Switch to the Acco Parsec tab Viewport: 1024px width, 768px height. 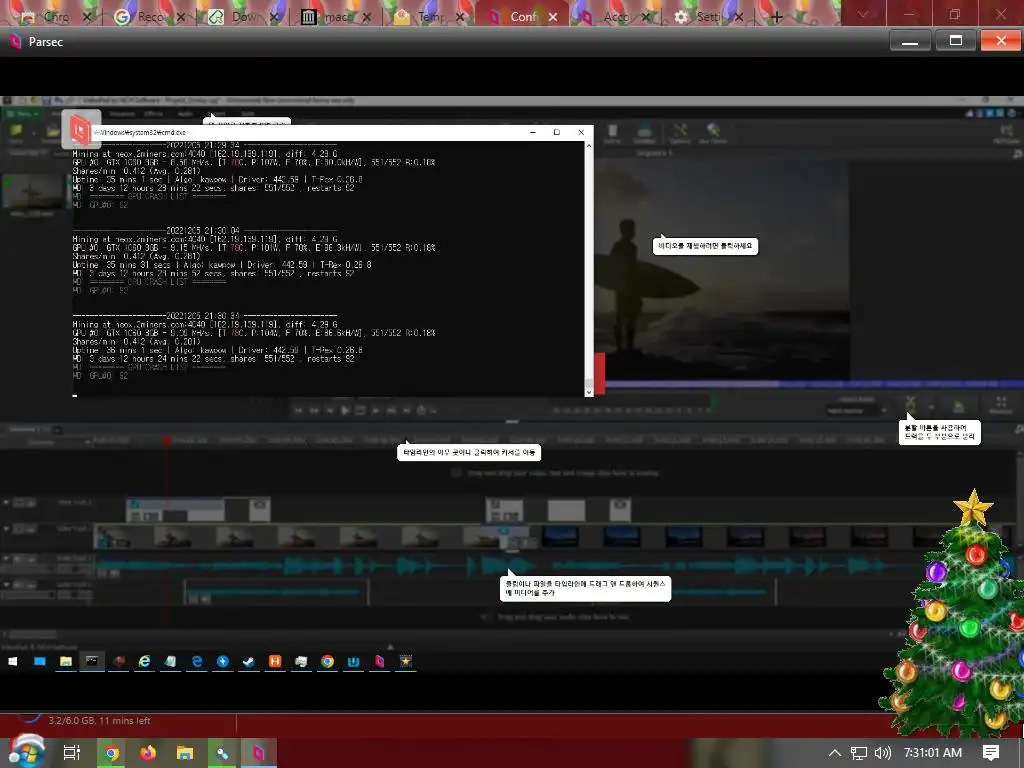tap(616, 17)
